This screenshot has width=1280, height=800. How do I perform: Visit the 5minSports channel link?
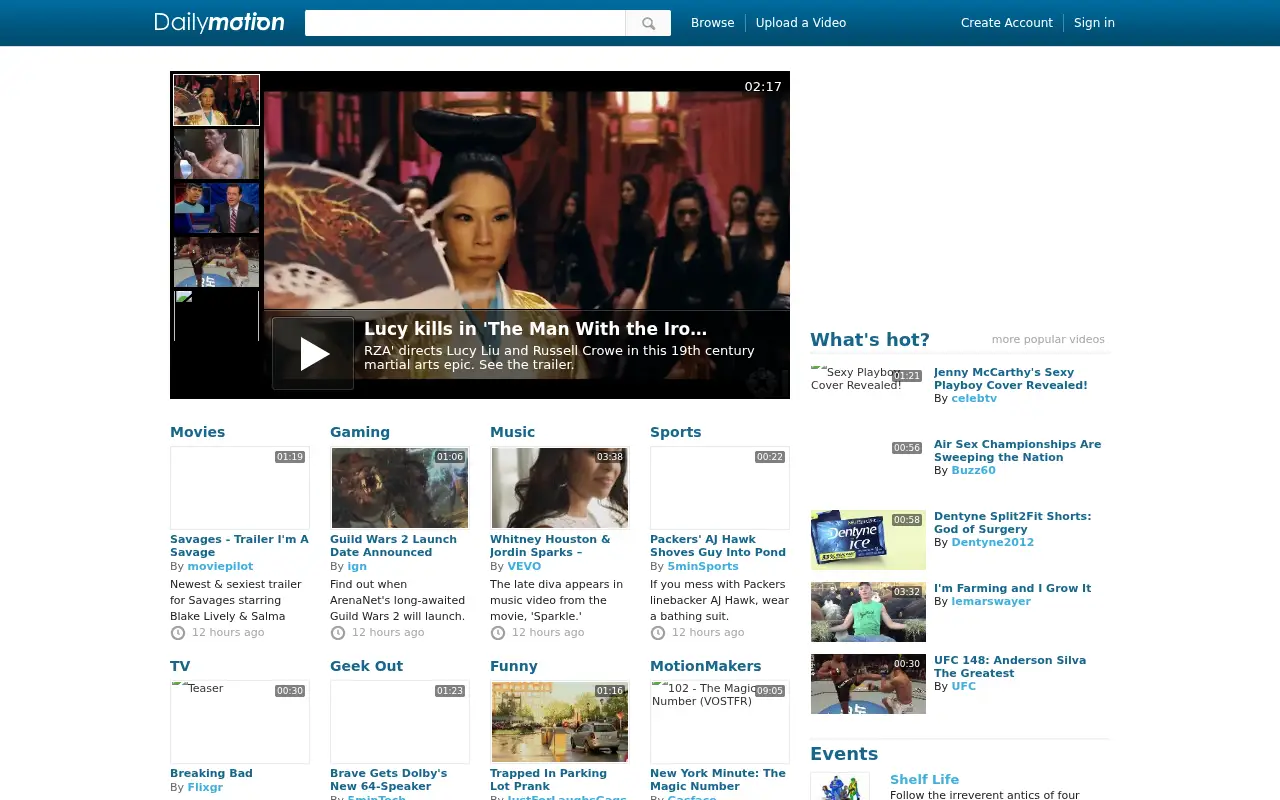coord(703,567)
